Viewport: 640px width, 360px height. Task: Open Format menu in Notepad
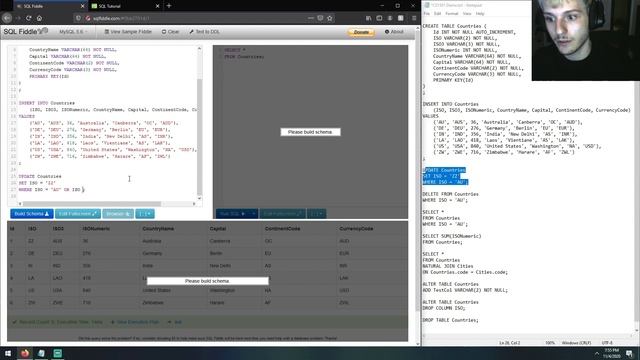coord(452,13)
